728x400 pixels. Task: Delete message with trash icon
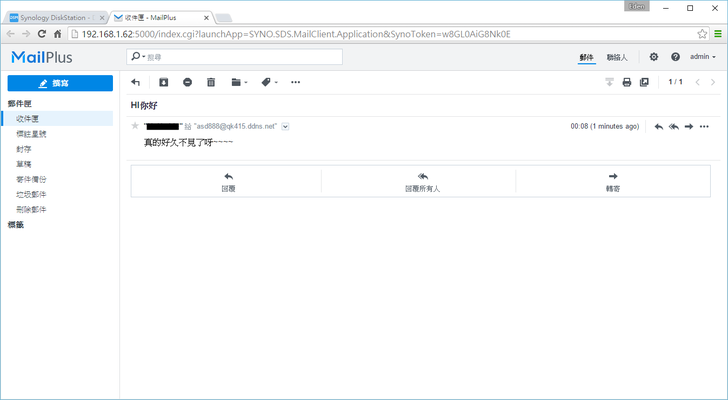pyautogui.click(x=211, y=82)
